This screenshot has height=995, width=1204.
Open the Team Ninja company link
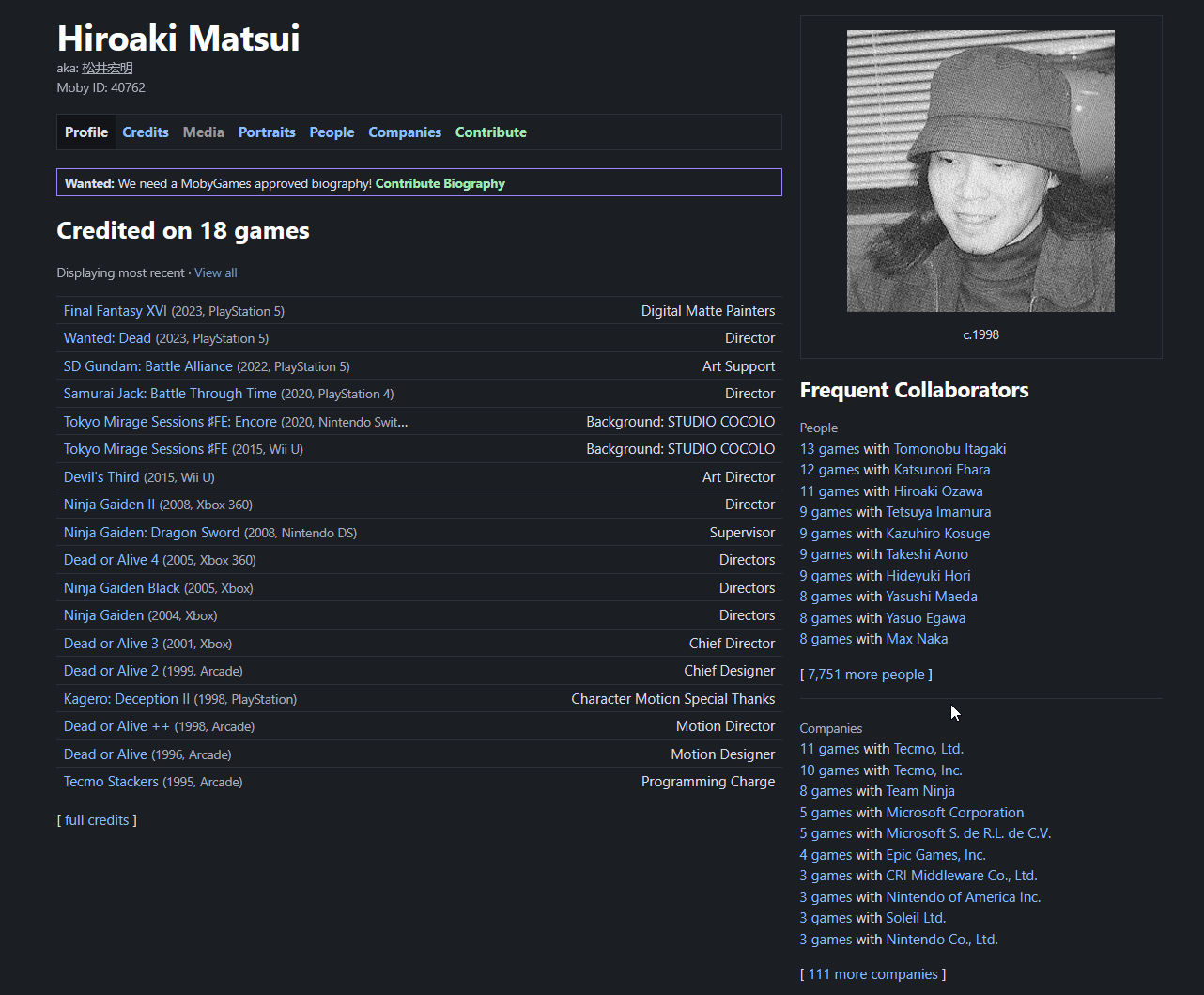point(920,791)
